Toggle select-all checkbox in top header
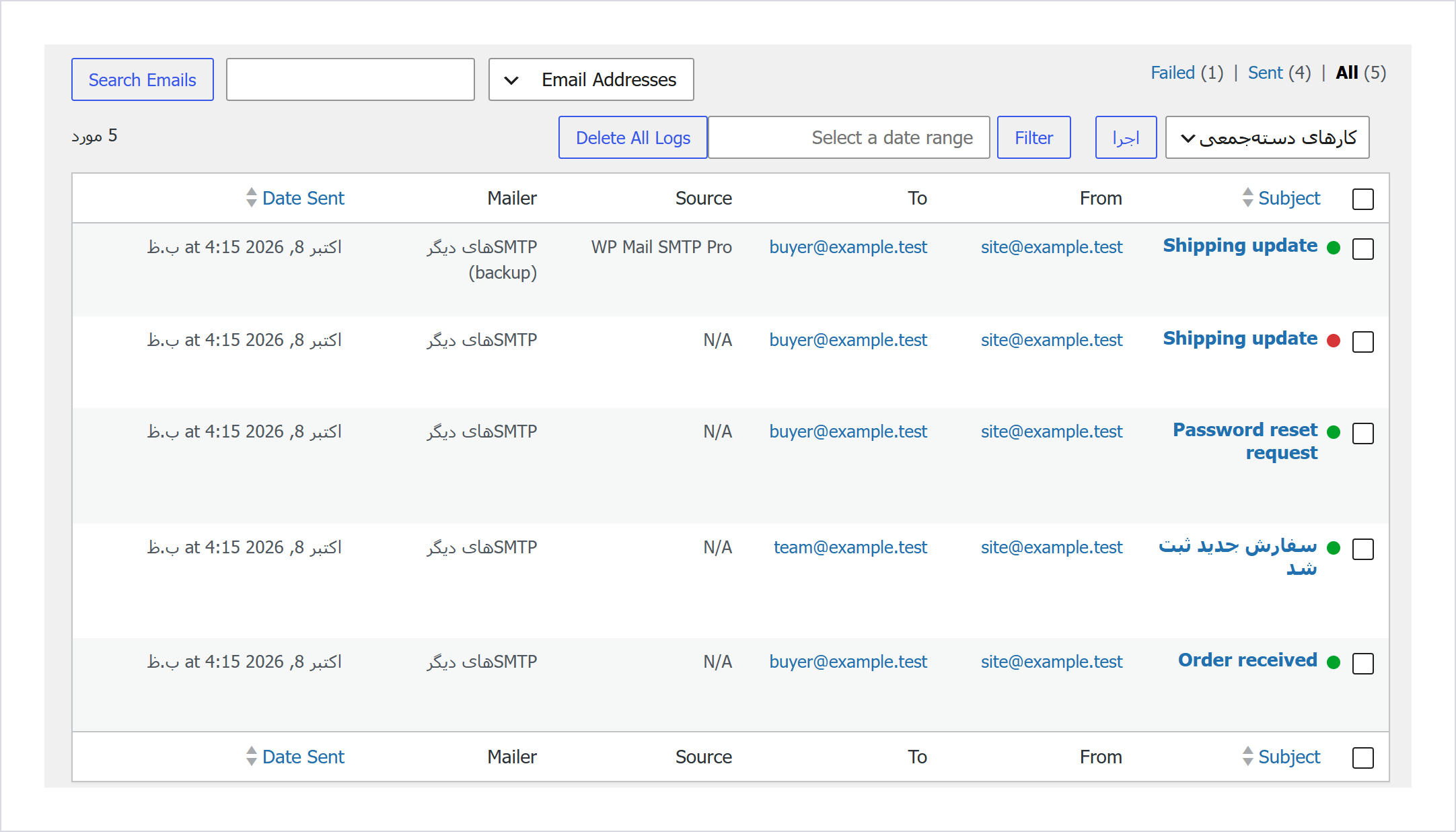1456x832 pixels. (x=1363, y=199)
